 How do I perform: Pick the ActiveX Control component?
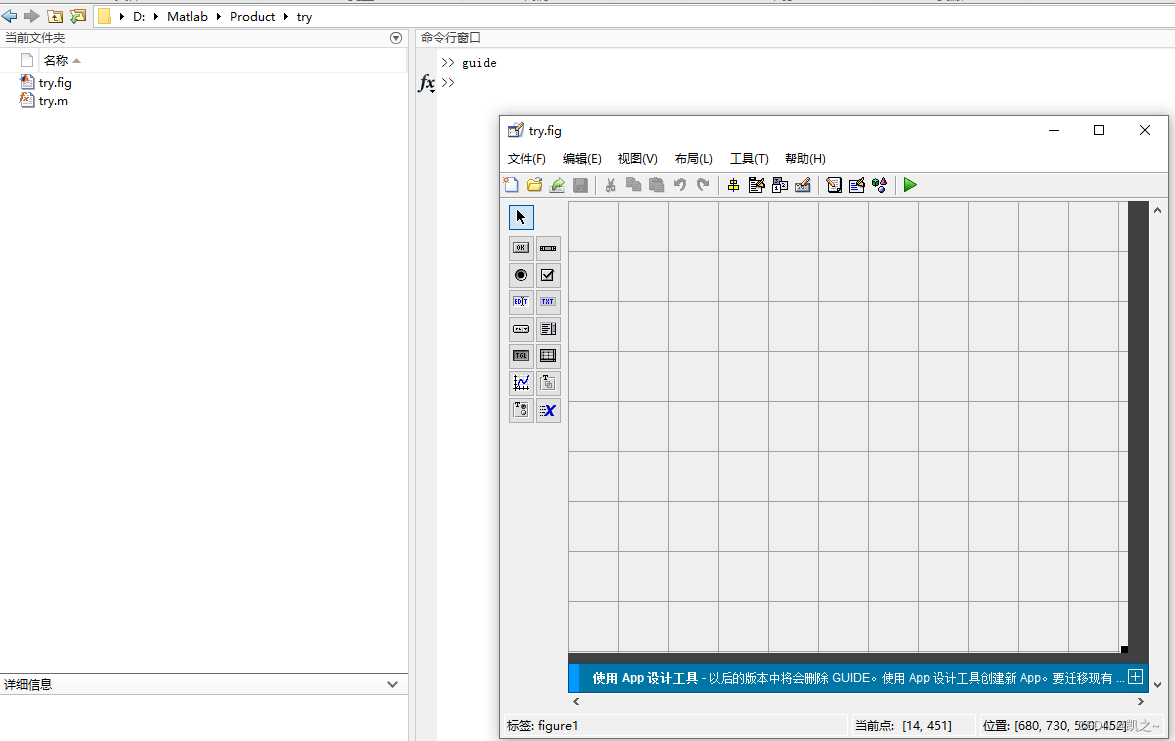click(x=548, y=410)
